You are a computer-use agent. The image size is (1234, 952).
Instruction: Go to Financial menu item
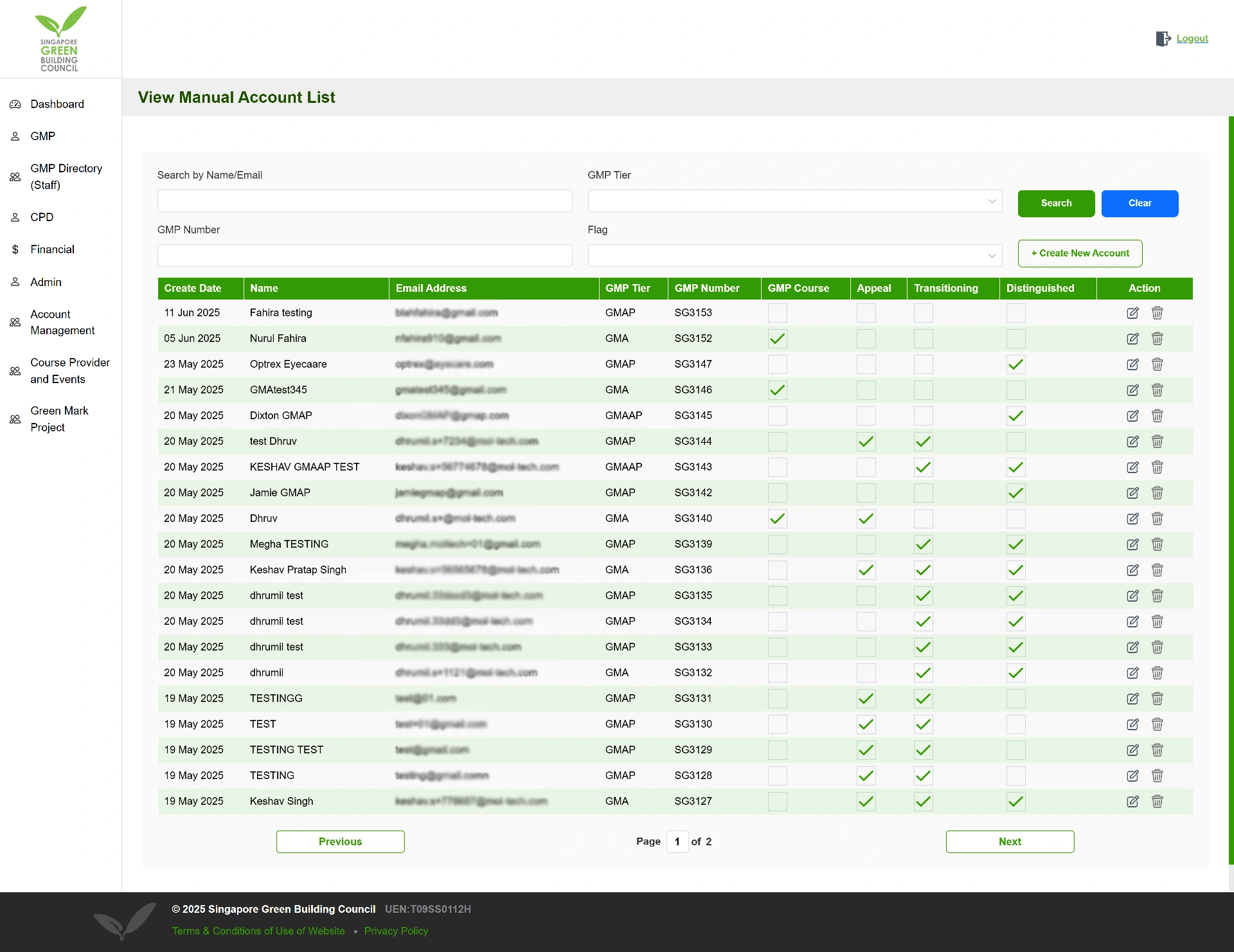52,249
